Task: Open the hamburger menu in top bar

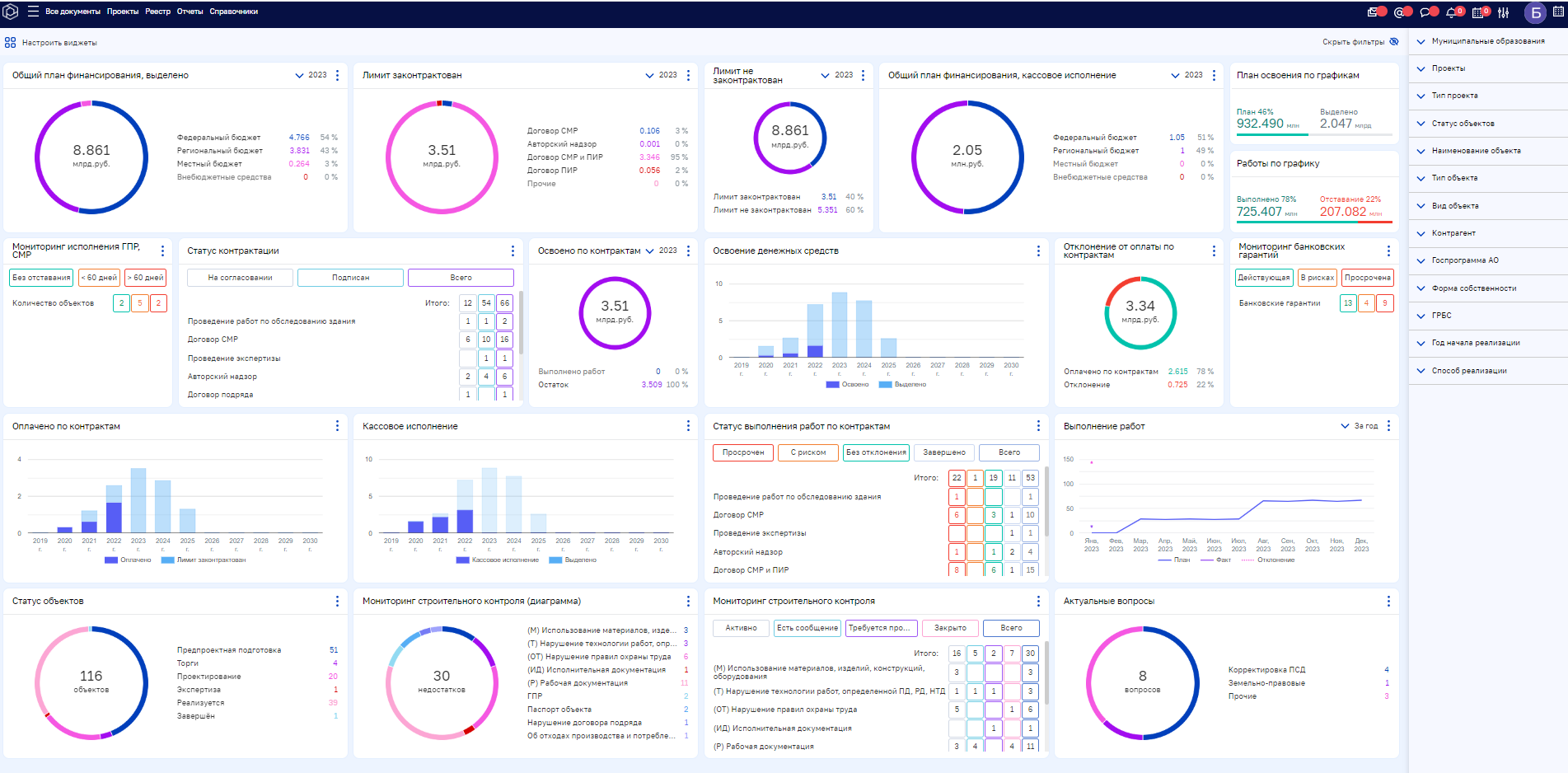Action: click(33, 12)
